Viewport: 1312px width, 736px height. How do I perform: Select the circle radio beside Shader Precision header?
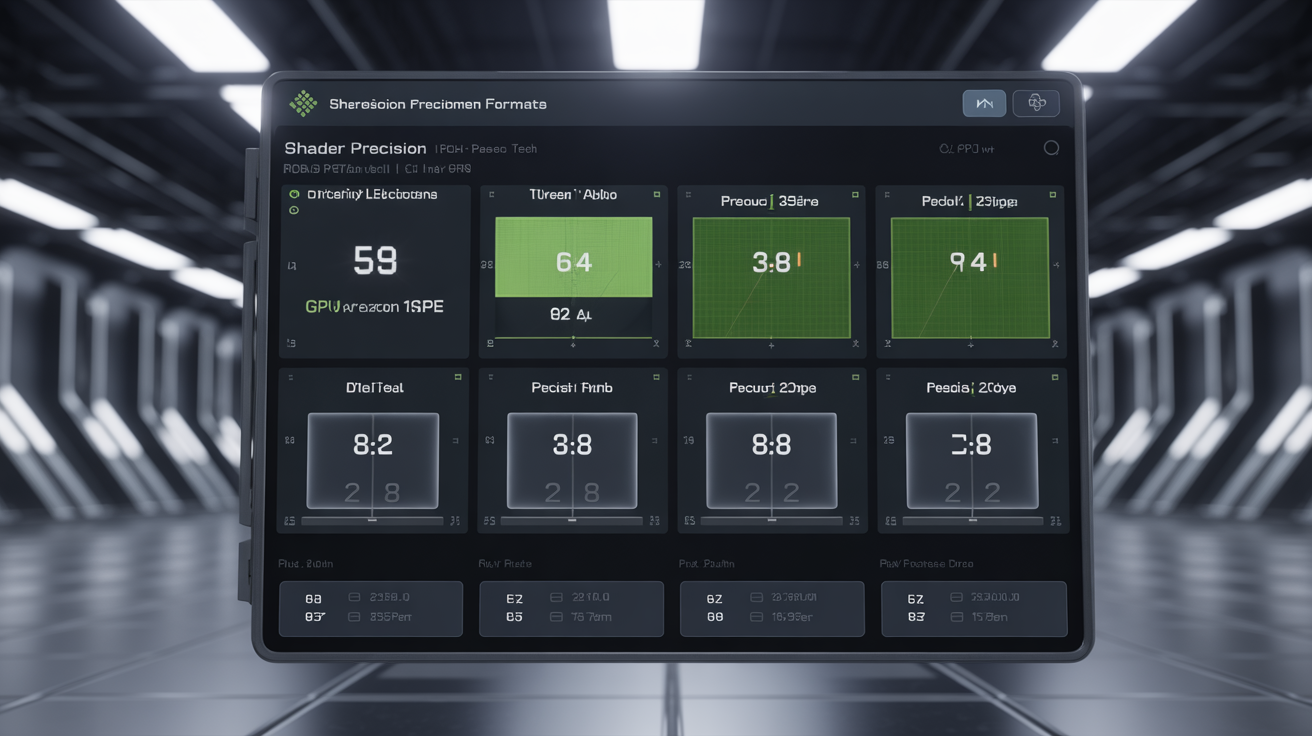pyautogui.click(x=1051, y=147)
